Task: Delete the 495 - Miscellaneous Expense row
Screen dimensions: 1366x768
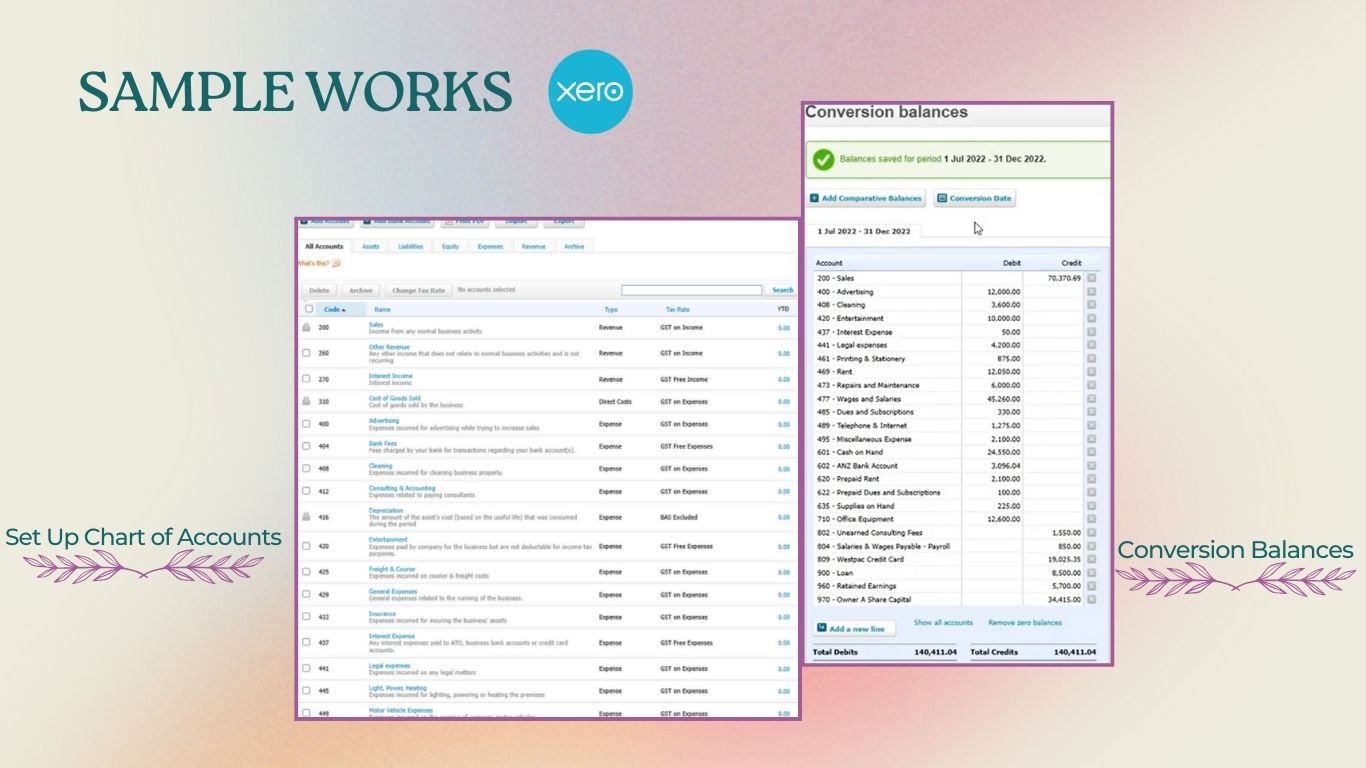Action: click(1092, 439)
